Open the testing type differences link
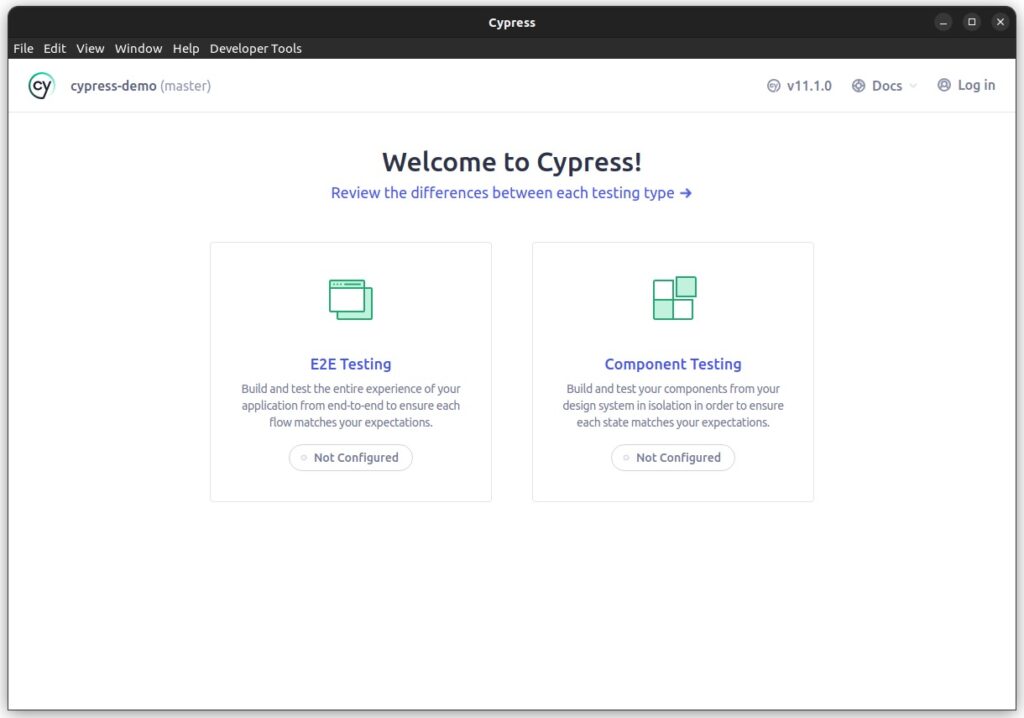The height and width of the screenshot is (718, 1024). [511, 193]
